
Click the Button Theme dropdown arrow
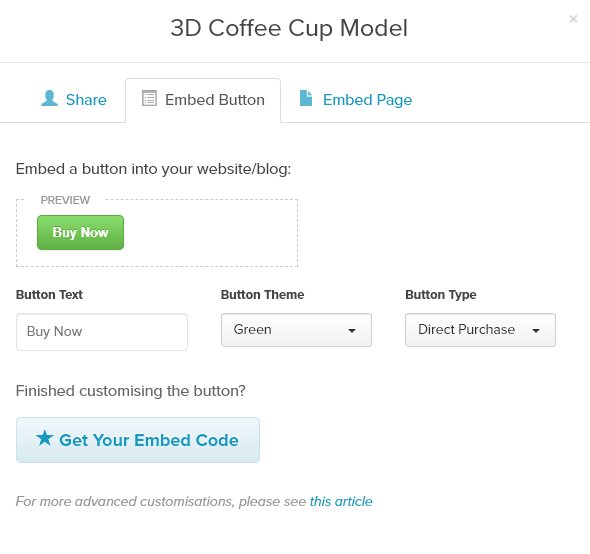352,331
